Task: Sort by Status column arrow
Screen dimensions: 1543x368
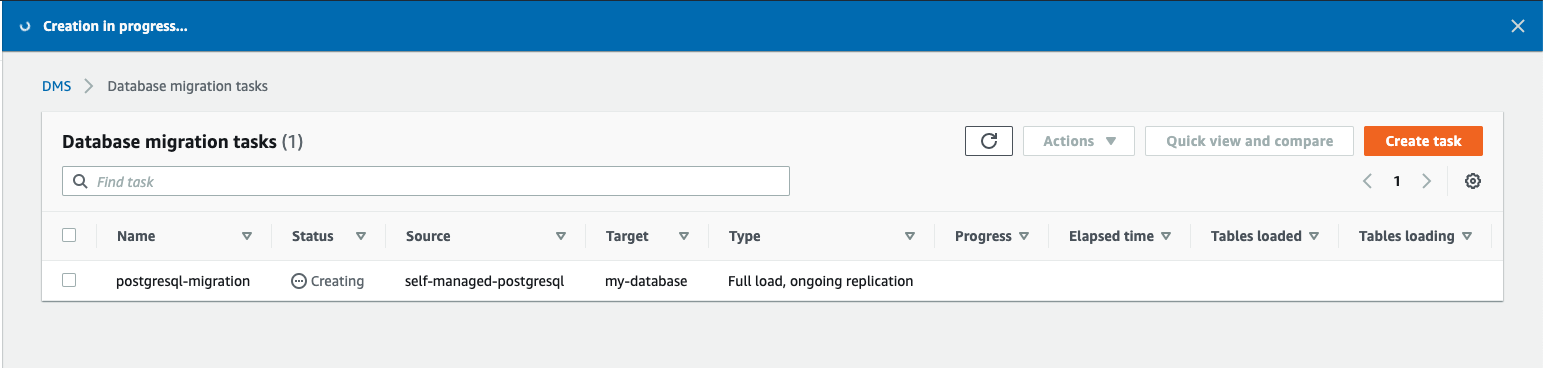Action: [x=361, y=237]
